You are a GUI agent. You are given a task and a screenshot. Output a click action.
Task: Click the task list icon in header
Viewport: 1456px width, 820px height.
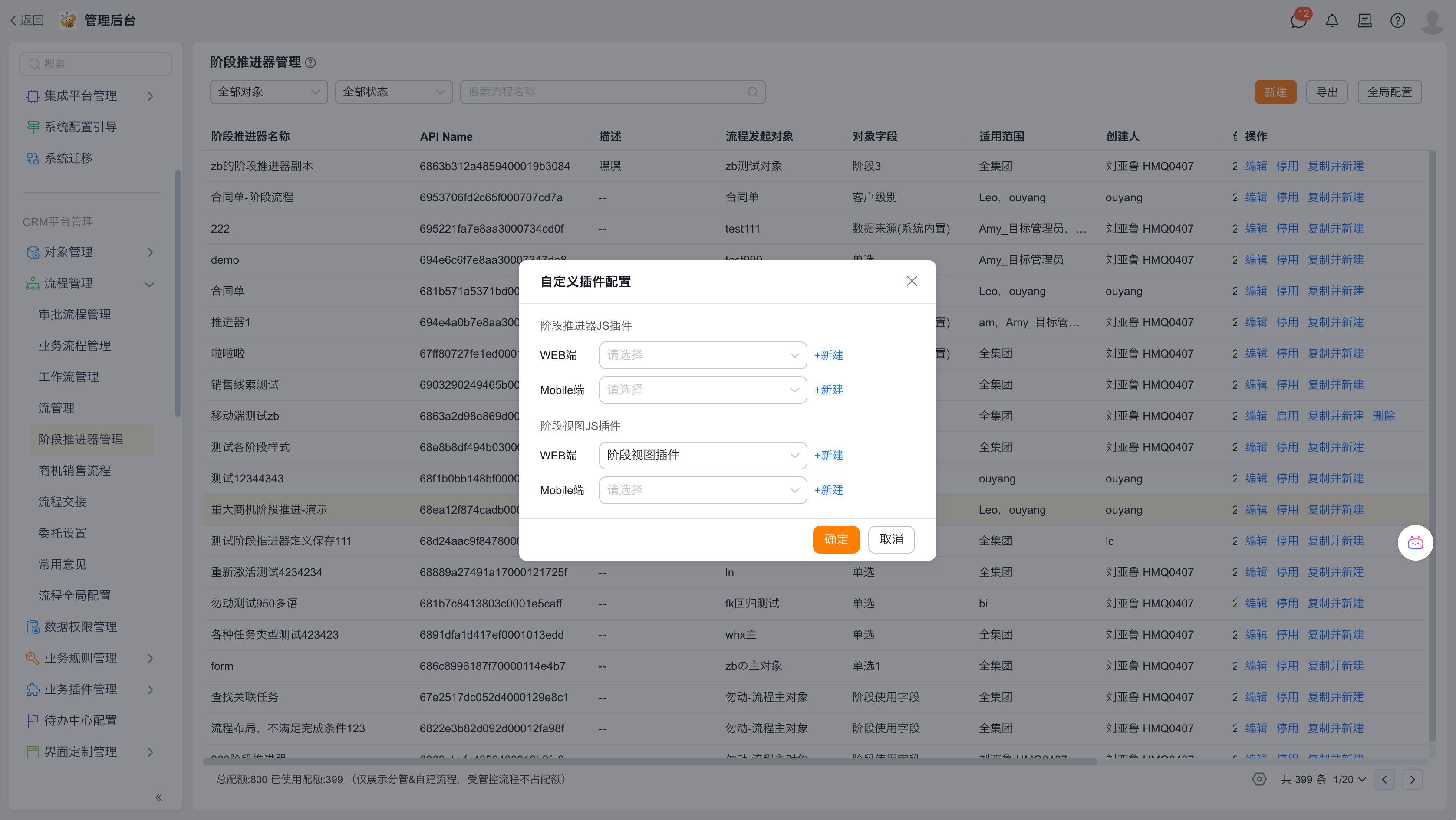[1364, 21]
